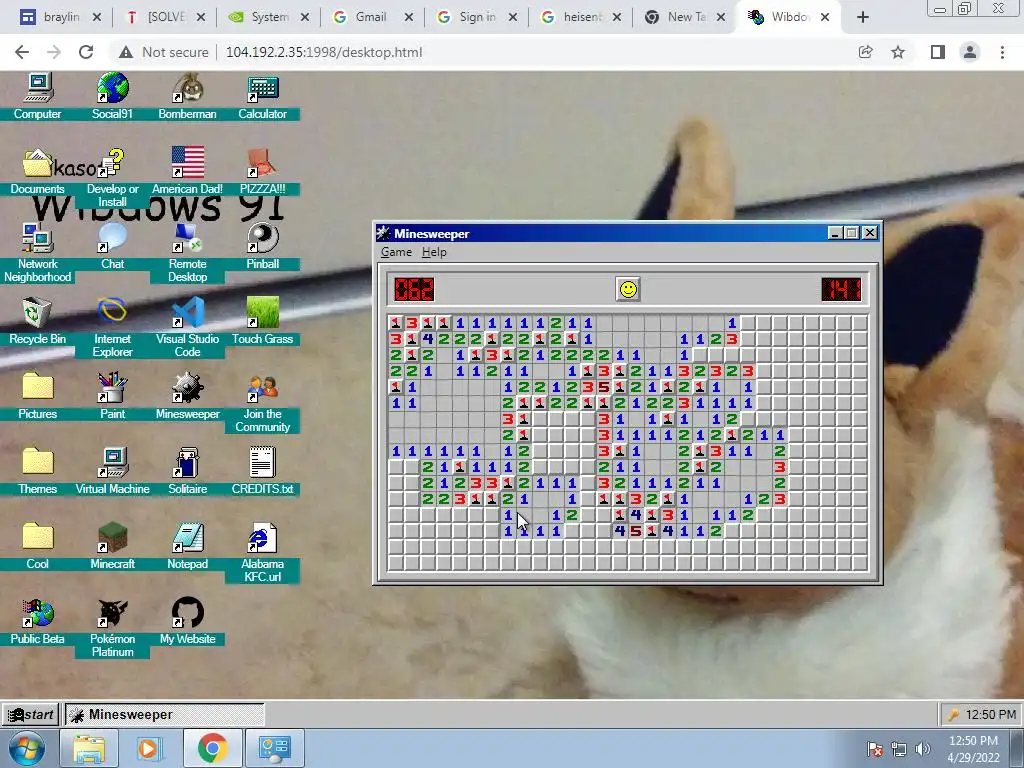Reload the page in the browser
Image resolution: width=1024 pixels, height=768 pixels.
[x=86, y=52]
